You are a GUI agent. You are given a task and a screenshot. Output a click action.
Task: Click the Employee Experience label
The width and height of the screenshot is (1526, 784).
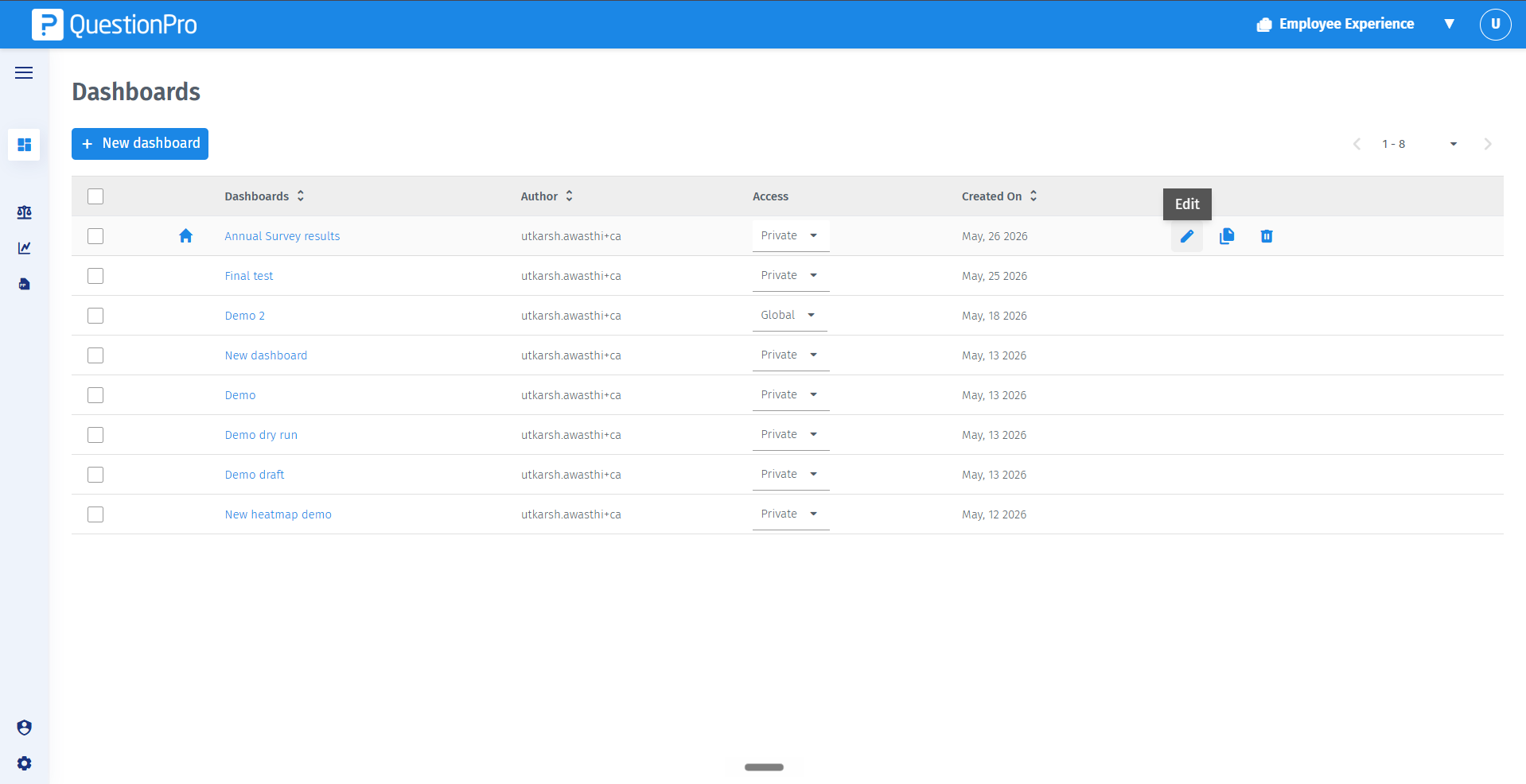(x=1346, y=25)
